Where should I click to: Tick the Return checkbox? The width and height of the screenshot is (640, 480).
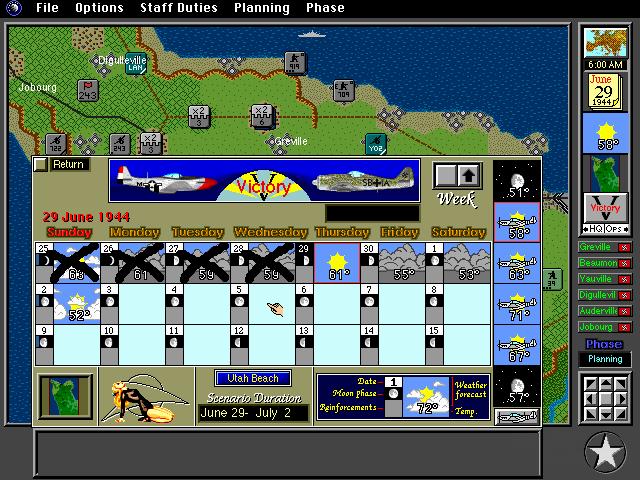(40, 164)
